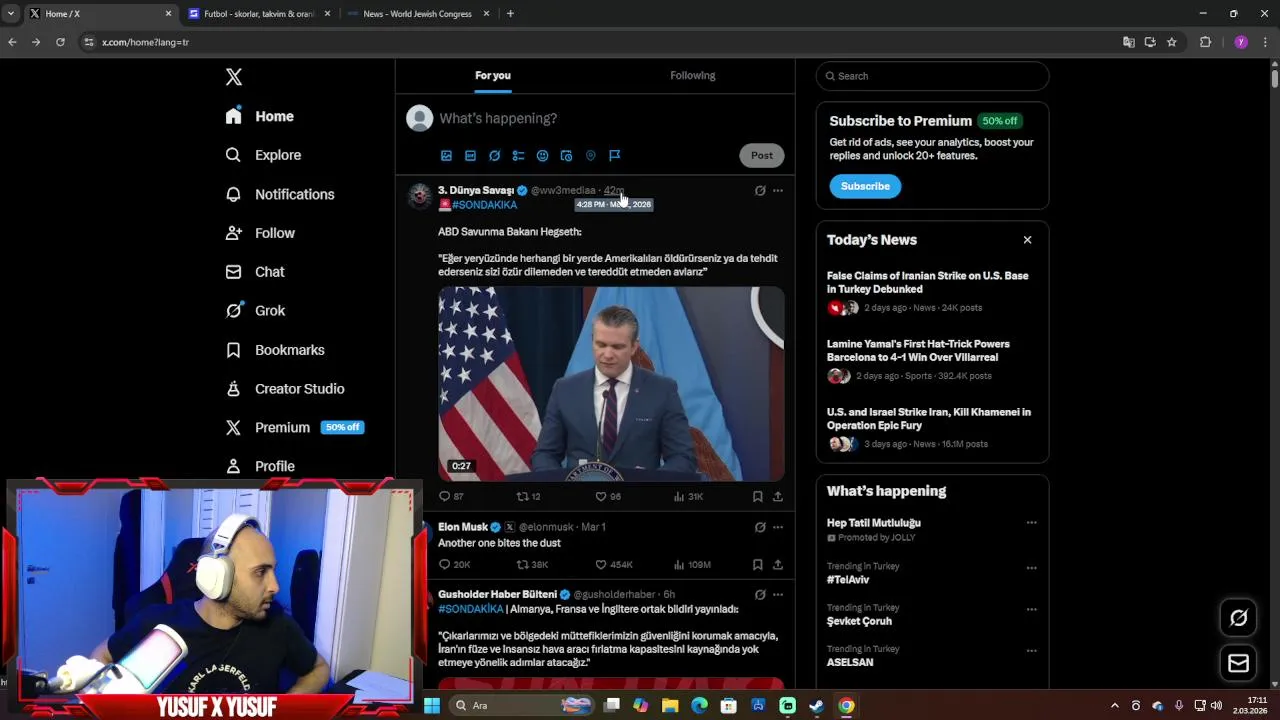Open the emoji picker in composer
Screen dimensions: 1280x720
coord(542,156)
